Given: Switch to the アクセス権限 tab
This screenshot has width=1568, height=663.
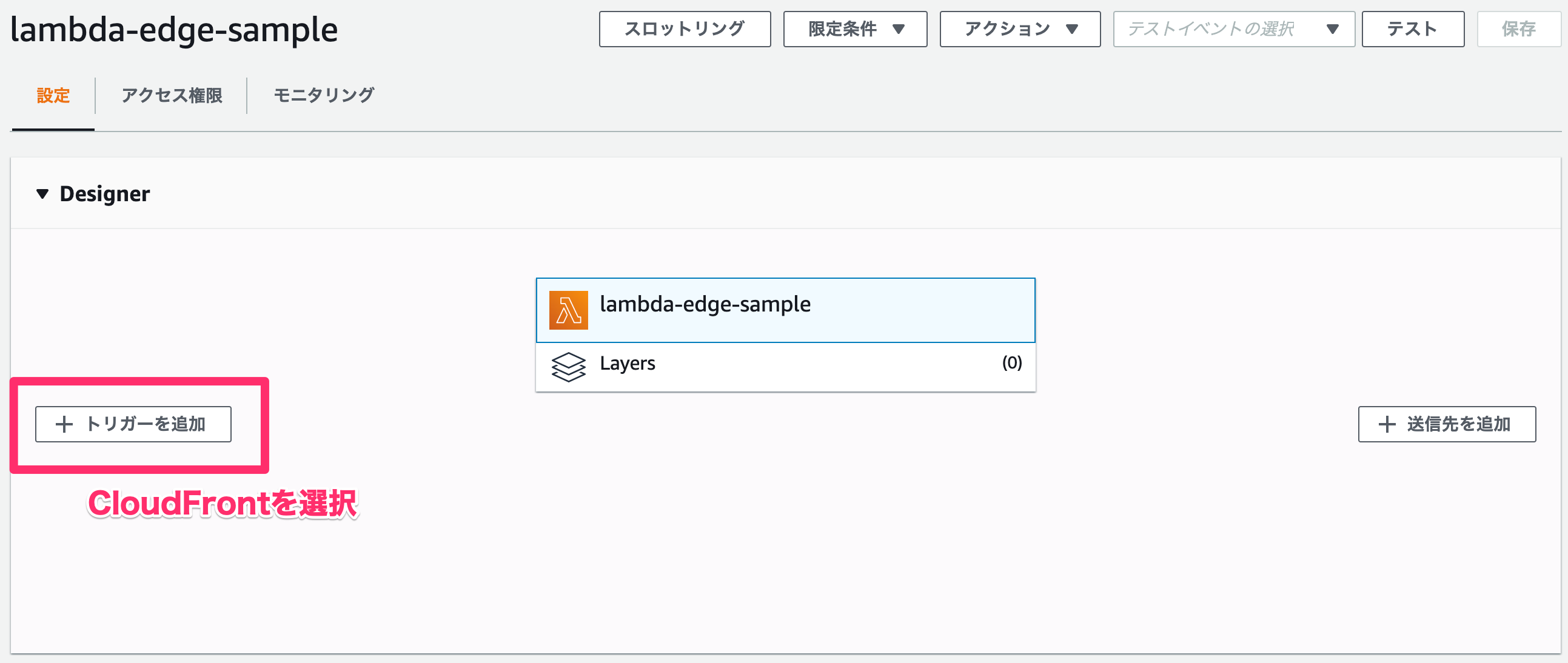Looking at the screenshot, I should click(x=171, y=96).
